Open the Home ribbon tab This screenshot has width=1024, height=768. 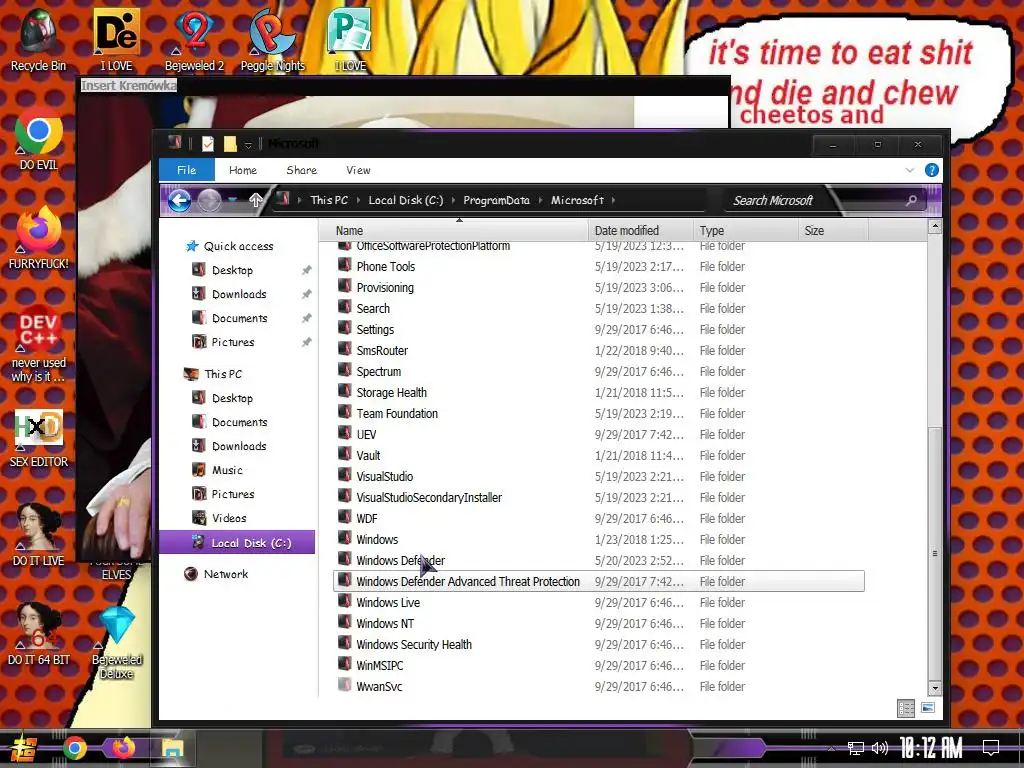tap(243, 170)
